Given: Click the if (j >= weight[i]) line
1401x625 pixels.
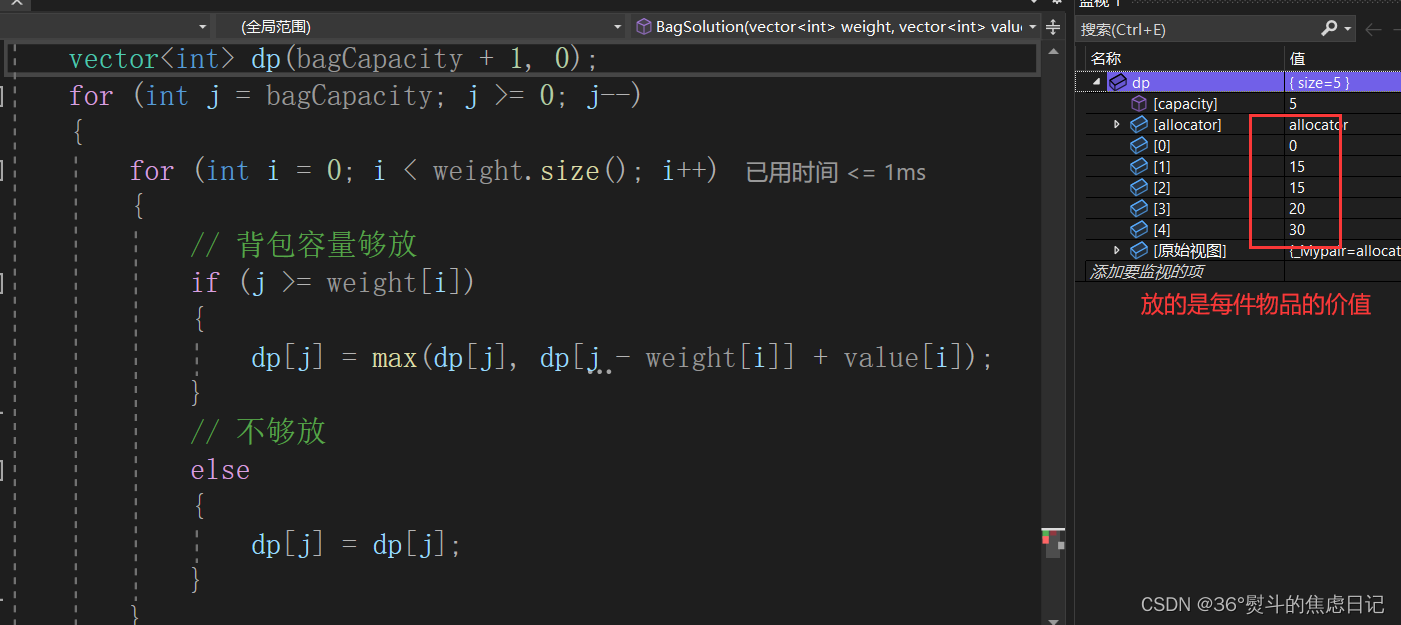Looking at the screenshot, I should (333, 283).
